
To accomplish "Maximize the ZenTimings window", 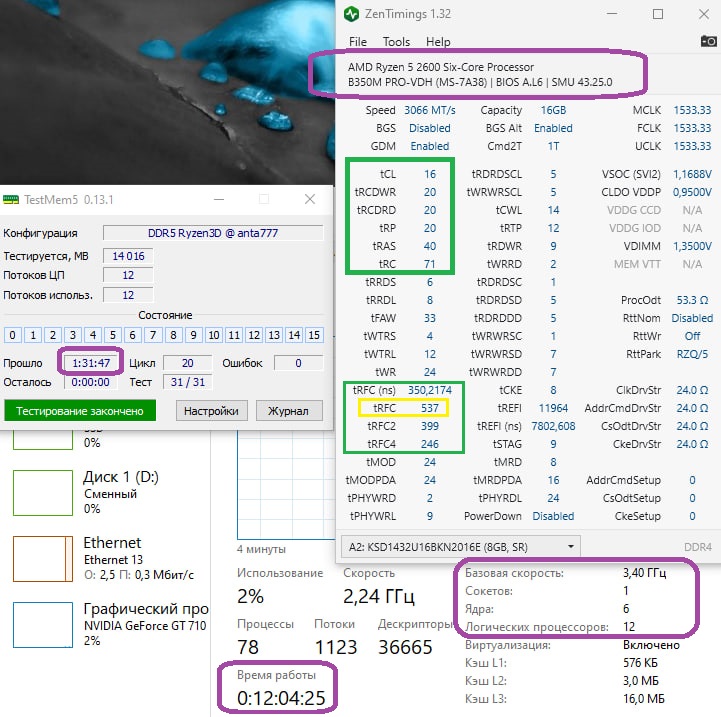I will pos(657,15).
